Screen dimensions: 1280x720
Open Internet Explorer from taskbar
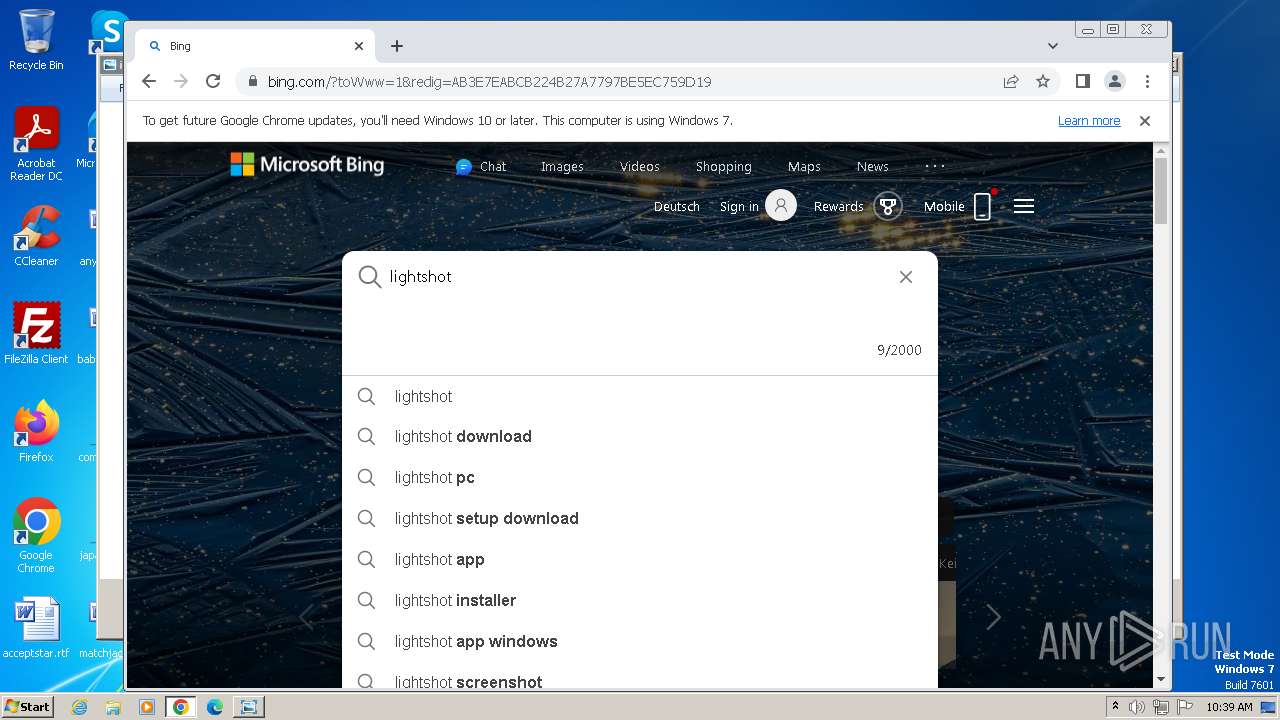(x=80, y=707)
